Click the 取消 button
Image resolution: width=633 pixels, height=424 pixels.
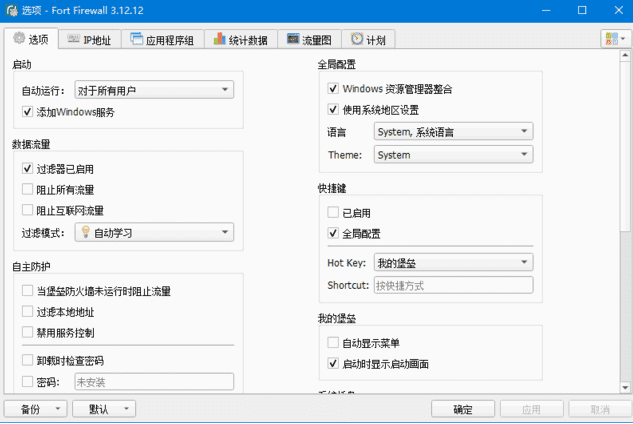pyautogui.click(x=600, y=409)
